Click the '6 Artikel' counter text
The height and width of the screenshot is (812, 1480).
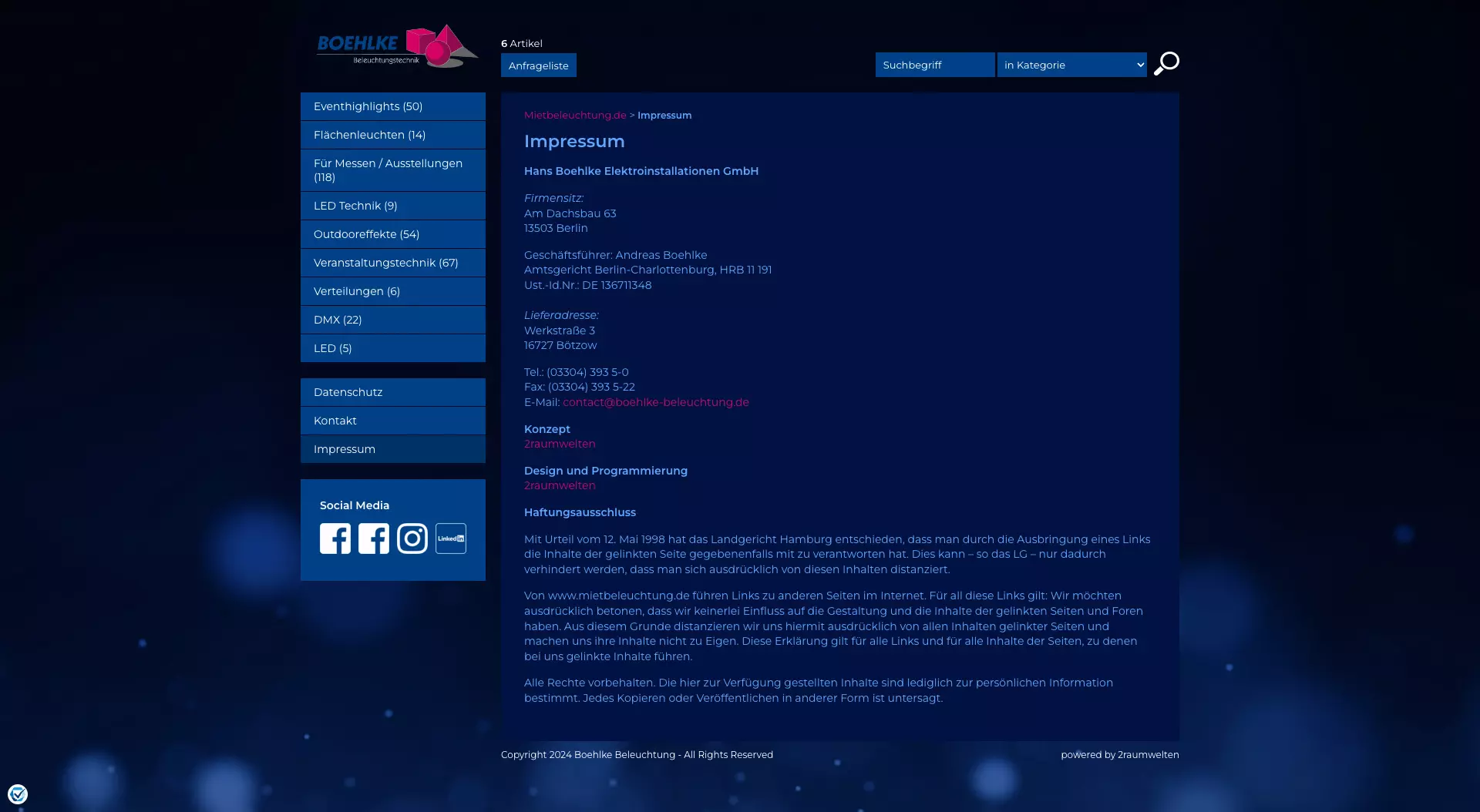point(522,44)
